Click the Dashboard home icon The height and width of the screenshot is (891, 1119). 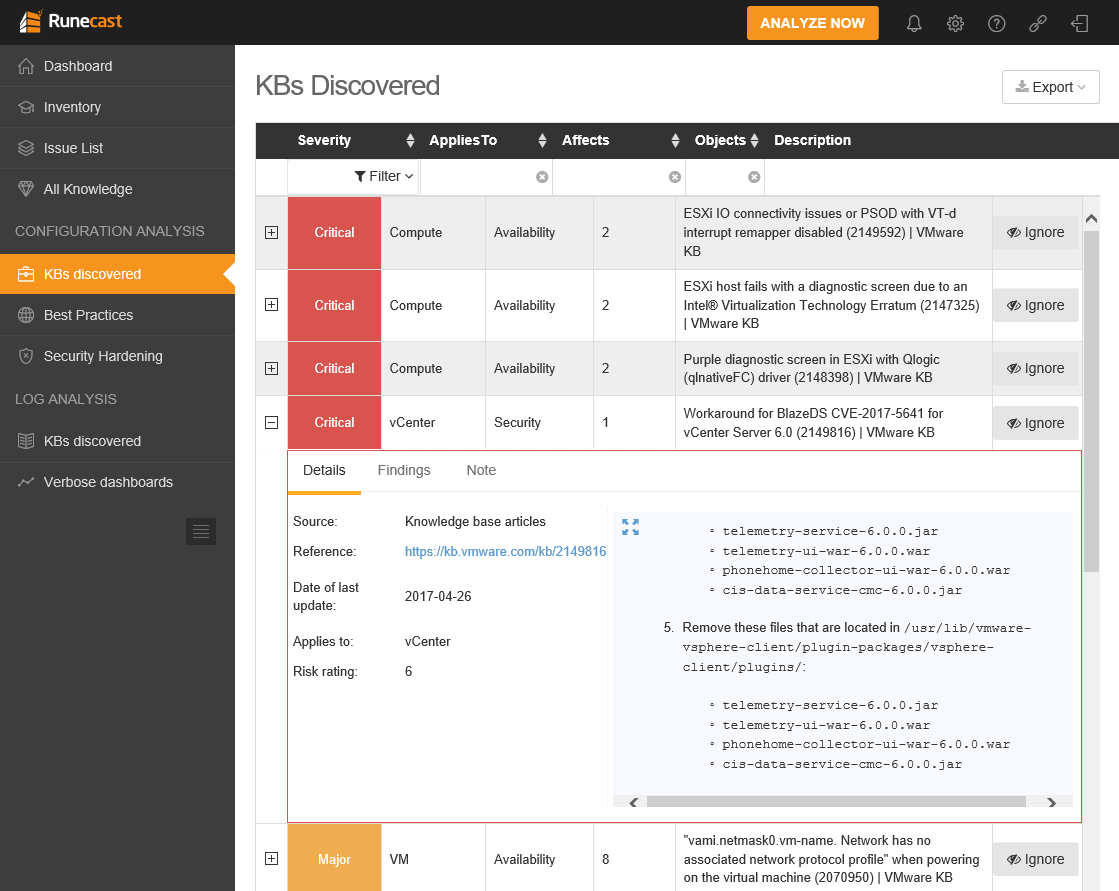(26, 66)
